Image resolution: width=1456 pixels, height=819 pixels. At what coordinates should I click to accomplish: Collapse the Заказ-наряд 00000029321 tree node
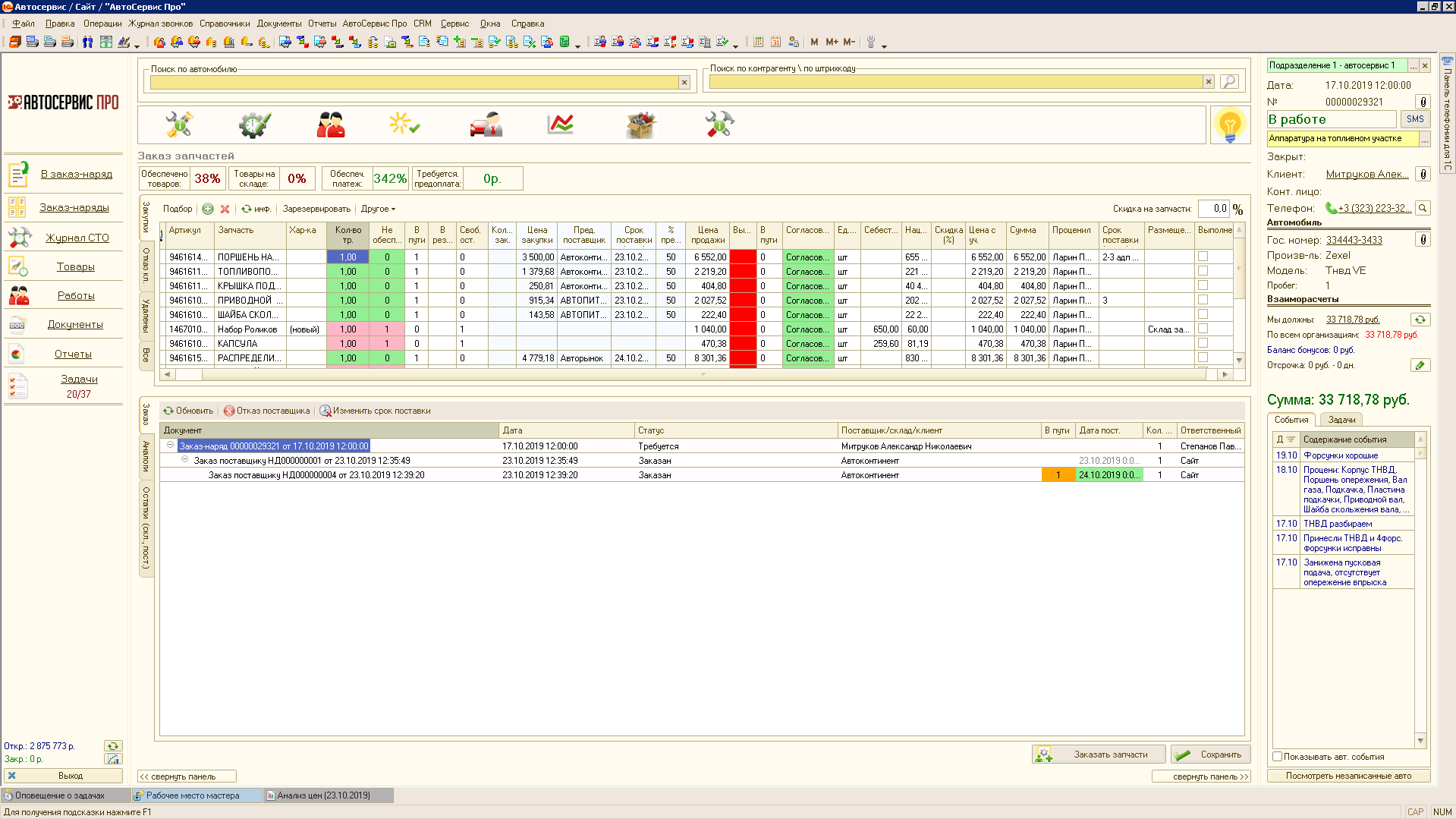[x=171, y=446]
